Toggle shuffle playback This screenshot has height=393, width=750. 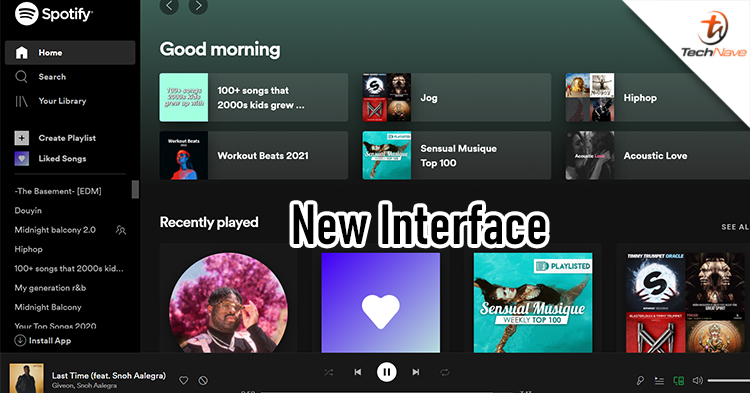coord(329,372)
